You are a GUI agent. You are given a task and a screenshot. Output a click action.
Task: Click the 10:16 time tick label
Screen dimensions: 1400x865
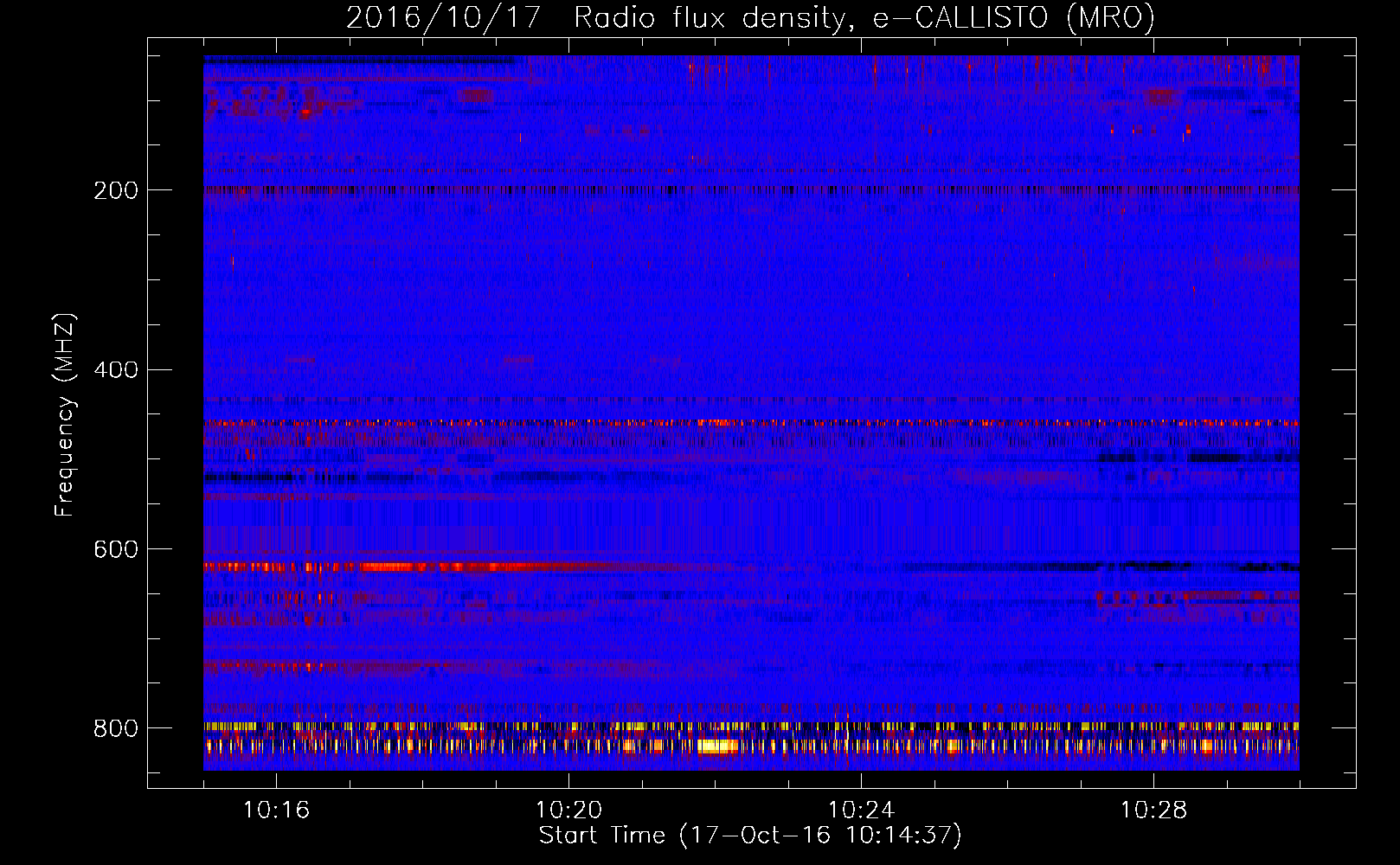pos(276,811)
